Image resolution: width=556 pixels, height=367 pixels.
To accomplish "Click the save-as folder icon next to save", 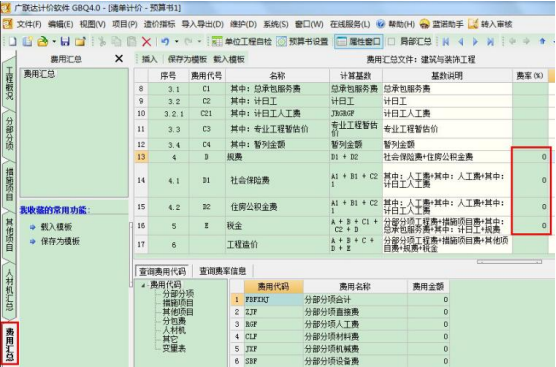I will pos(80,41).
